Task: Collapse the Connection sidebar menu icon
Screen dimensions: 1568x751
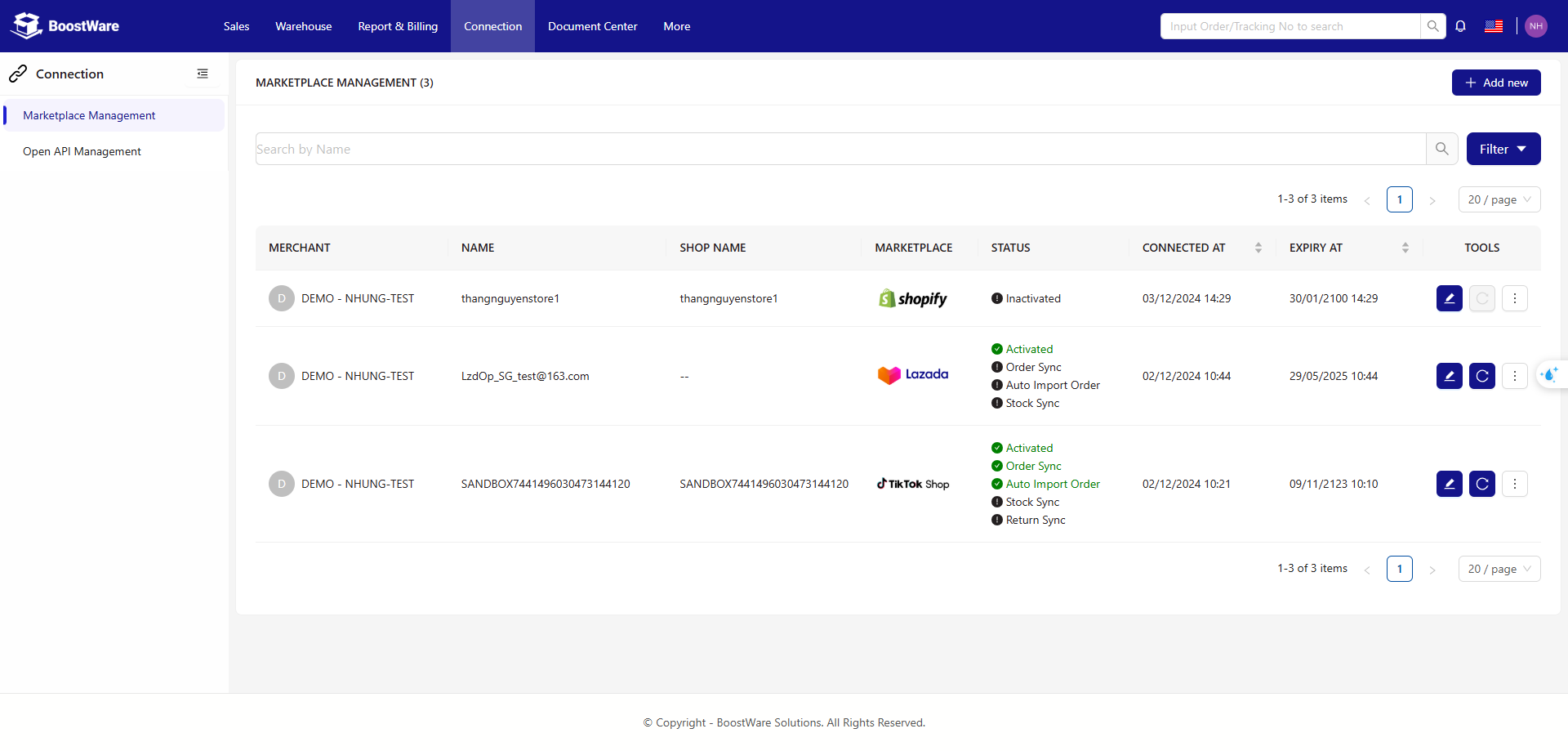Action: [203, 74]
